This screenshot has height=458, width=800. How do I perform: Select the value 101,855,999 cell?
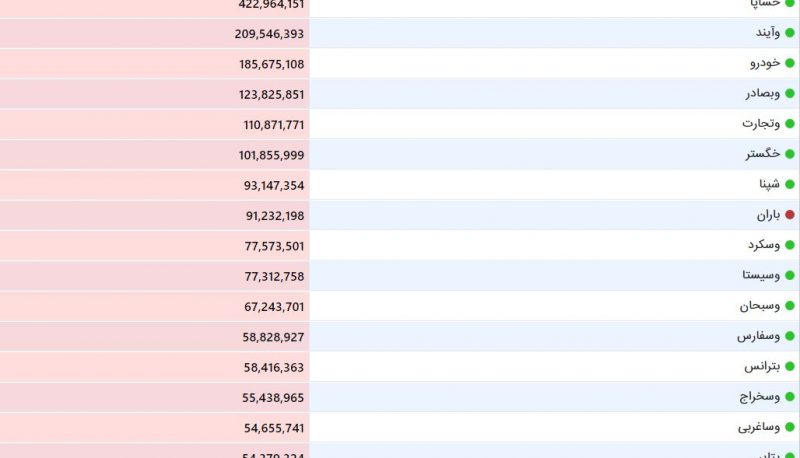tap(154, 155)
